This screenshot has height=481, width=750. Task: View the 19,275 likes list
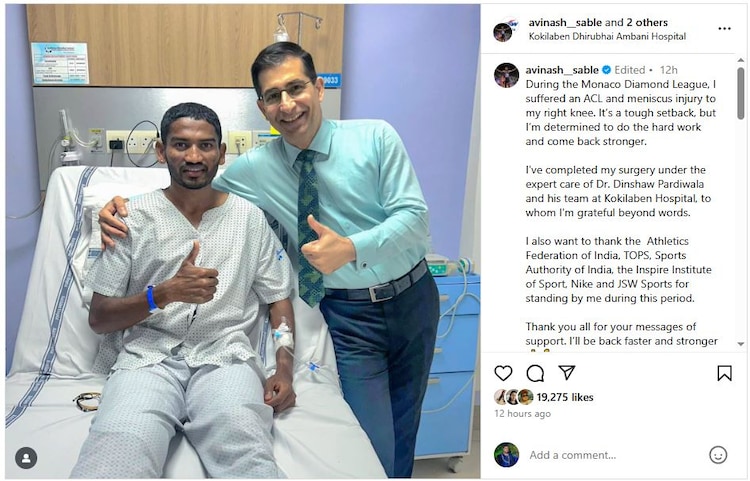[564, 397]
